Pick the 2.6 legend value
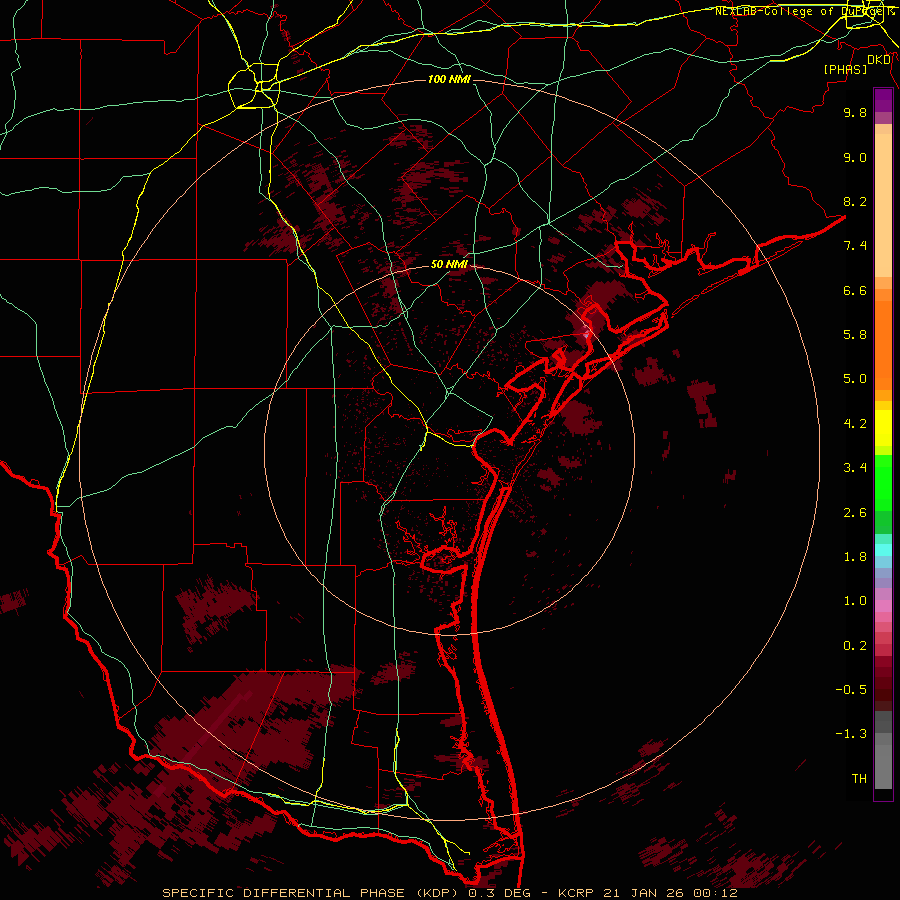 point(855,513)
